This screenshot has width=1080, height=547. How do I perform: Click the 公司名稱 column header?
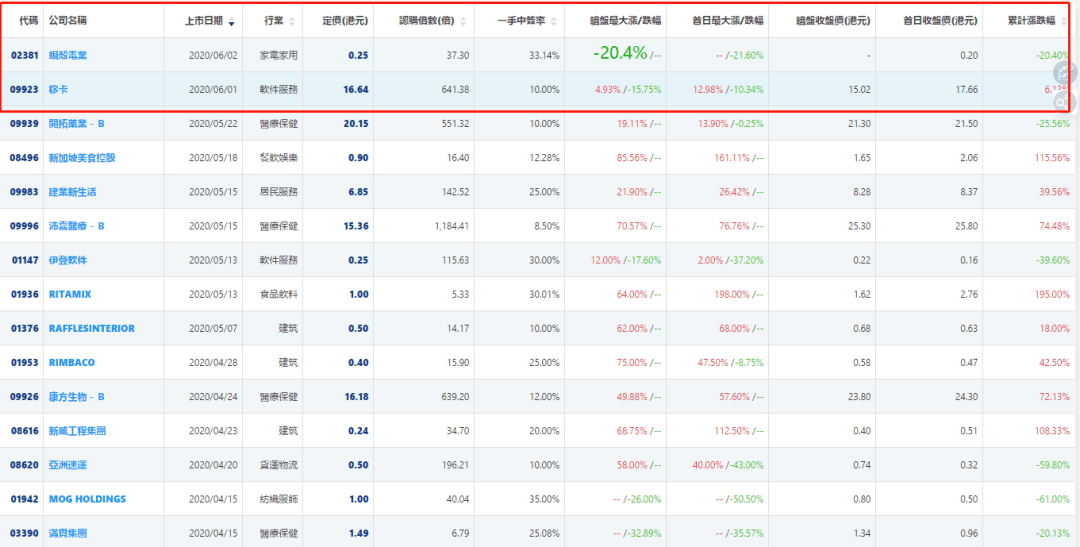(x=68, y=21)
